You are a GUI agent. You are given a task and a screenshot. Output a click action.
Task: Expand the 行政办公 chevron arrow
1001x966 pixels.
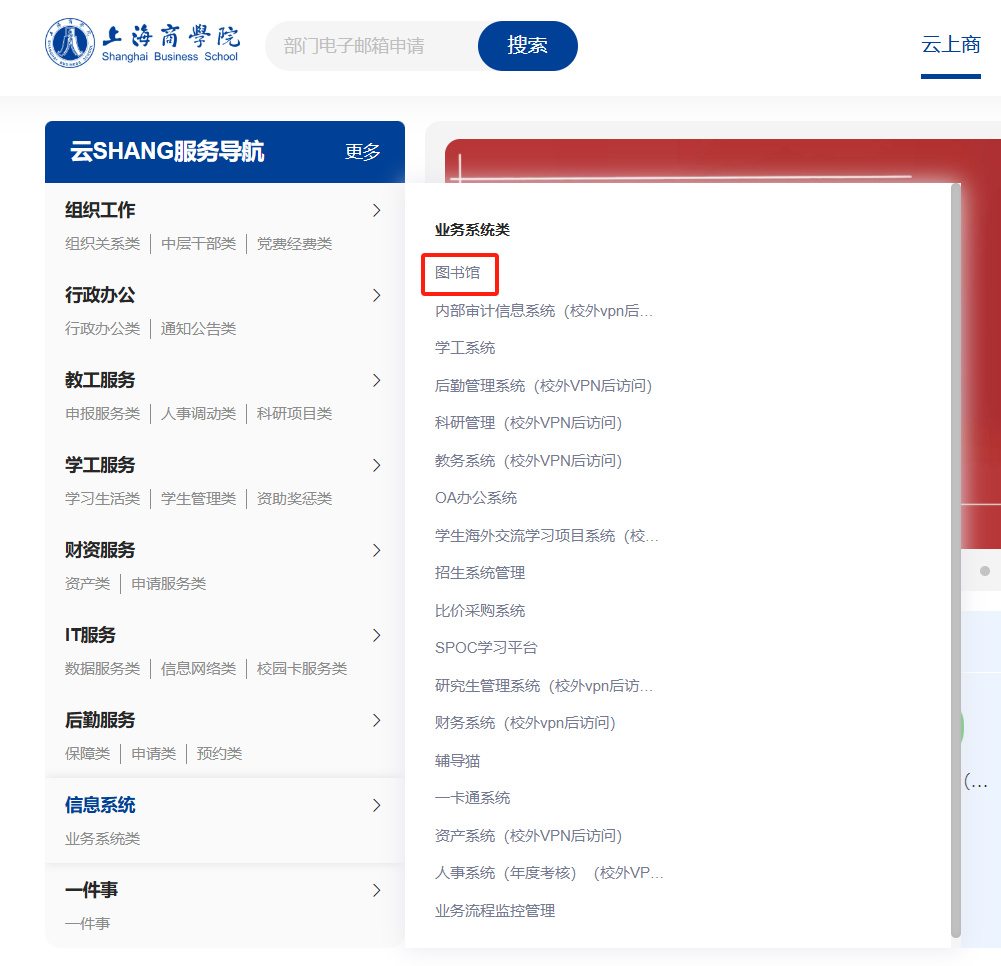click(x=377, y=295)
